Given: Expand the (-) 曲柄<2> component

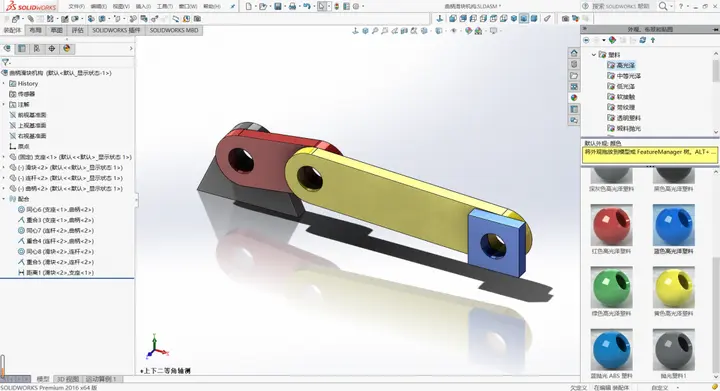Looking at the screenshot, I should click(x=4, y=189).
